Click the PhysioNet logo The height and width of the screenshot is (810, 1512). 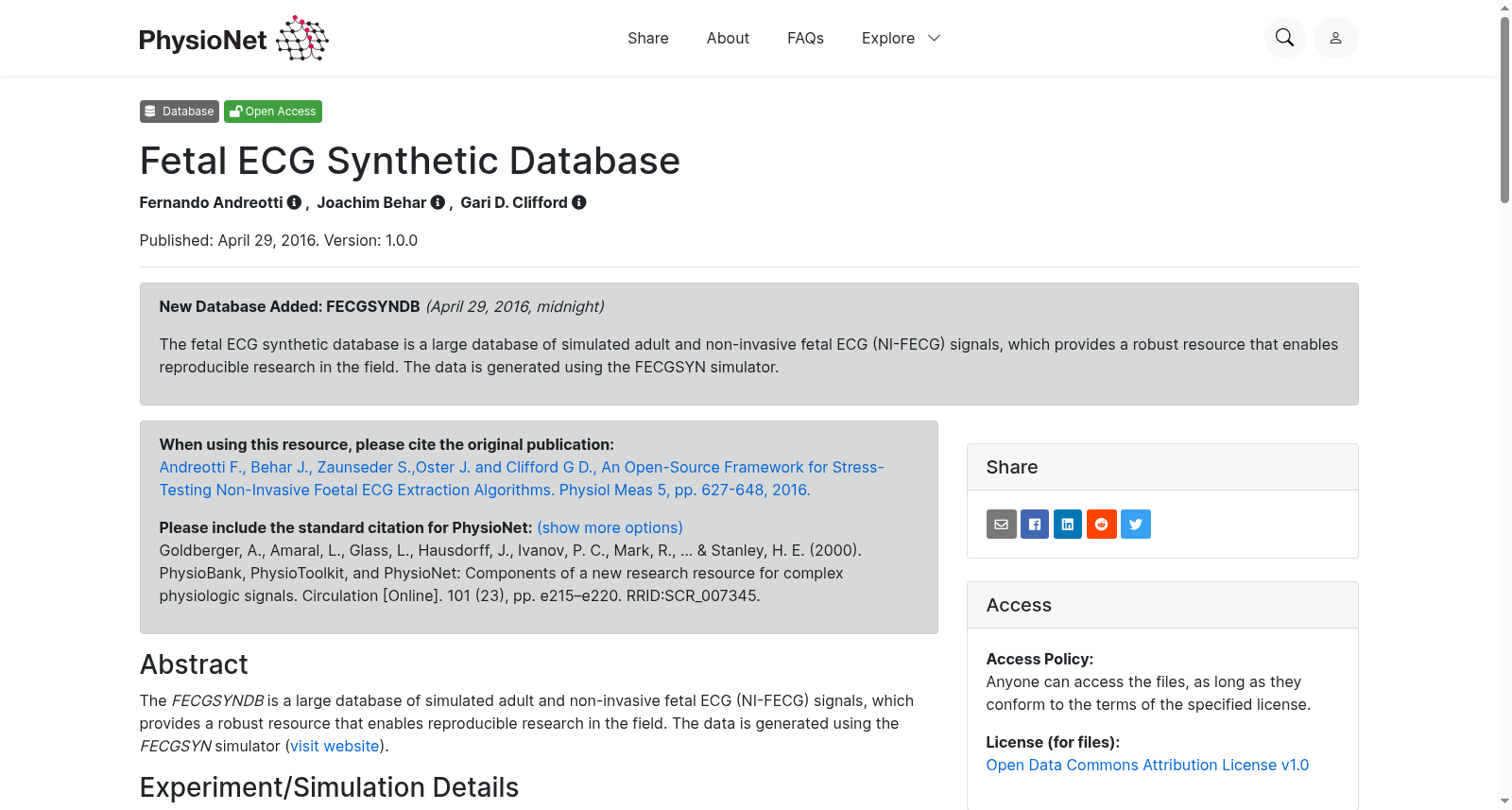233,39
